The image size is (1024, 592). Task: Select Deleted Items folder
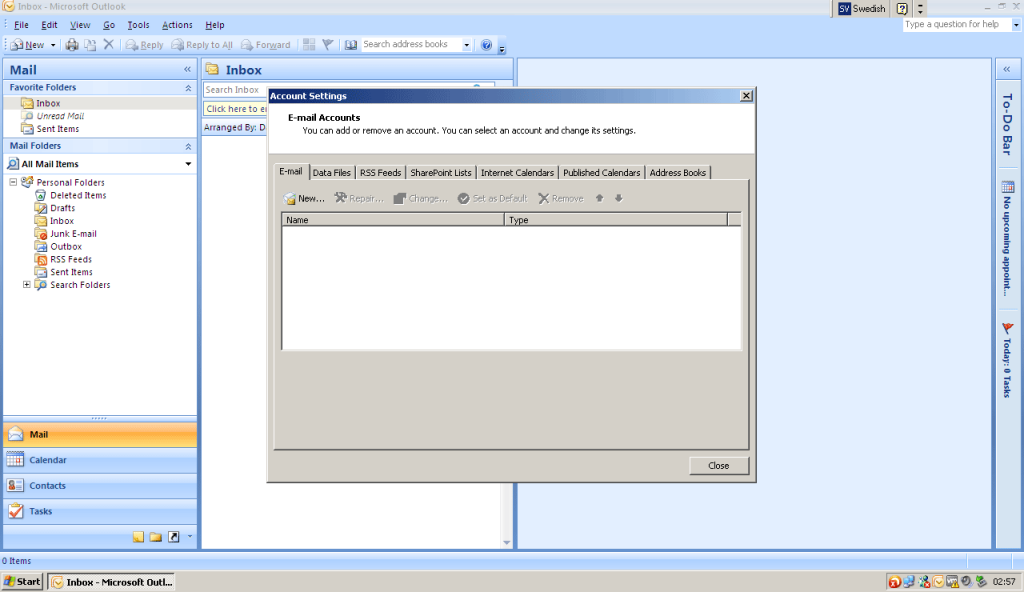pyautogui.click(x=78, y=195)
